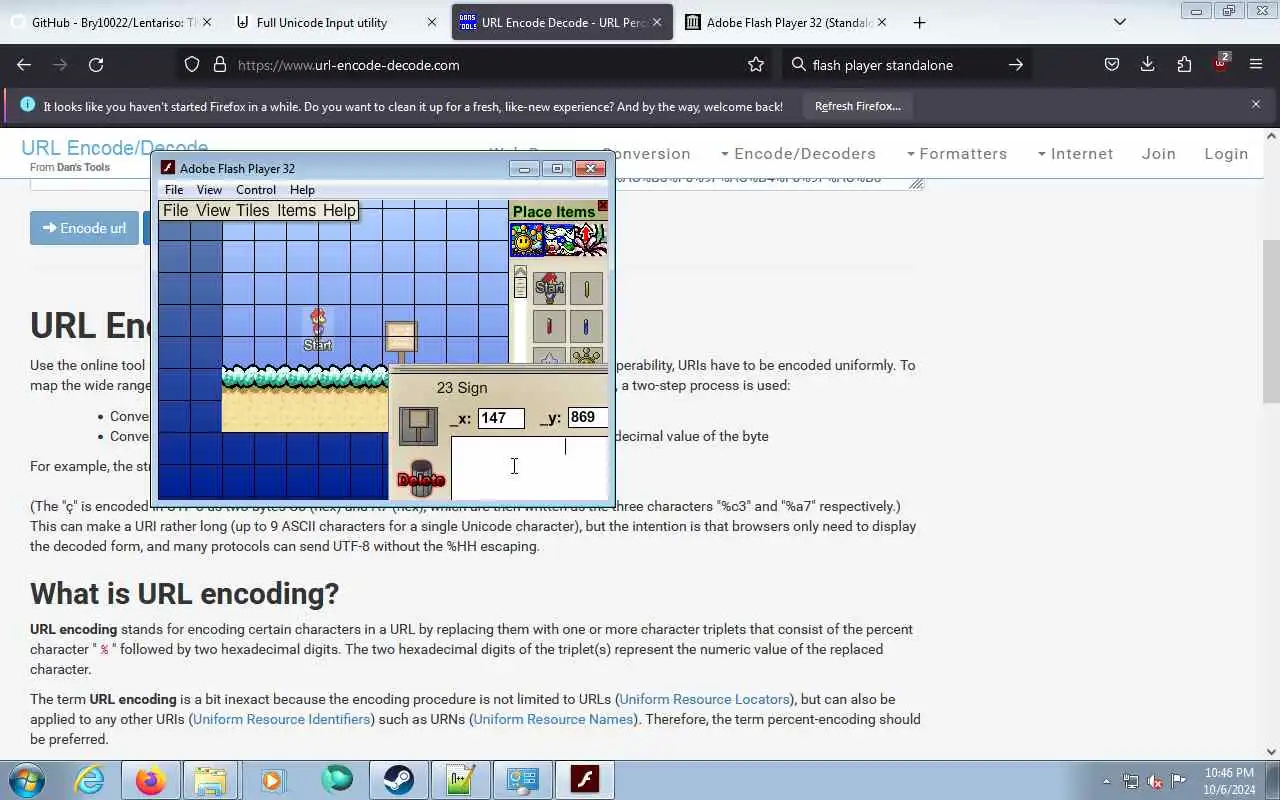Open the editor's in-game Help menu

click(x=339, y=210)
